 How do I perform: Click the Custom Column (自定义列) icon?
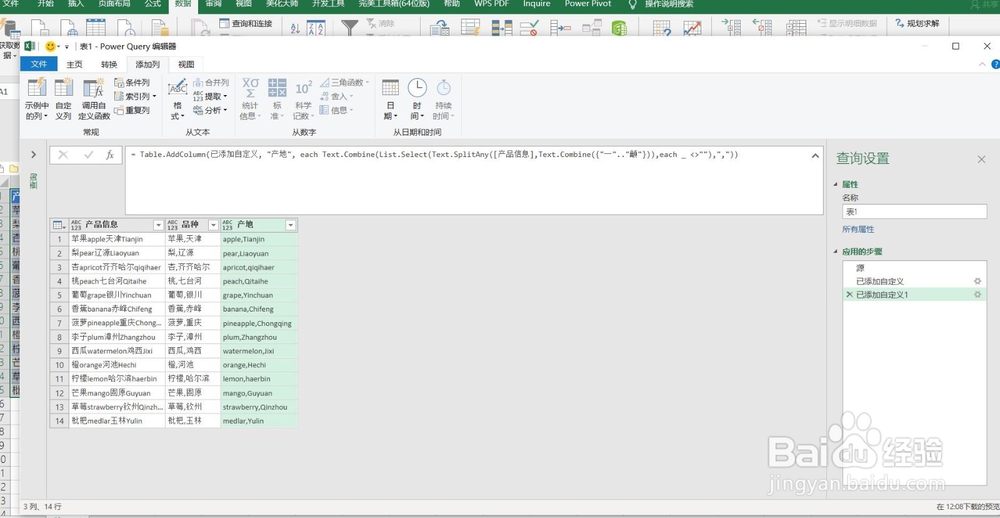(63, 87)
